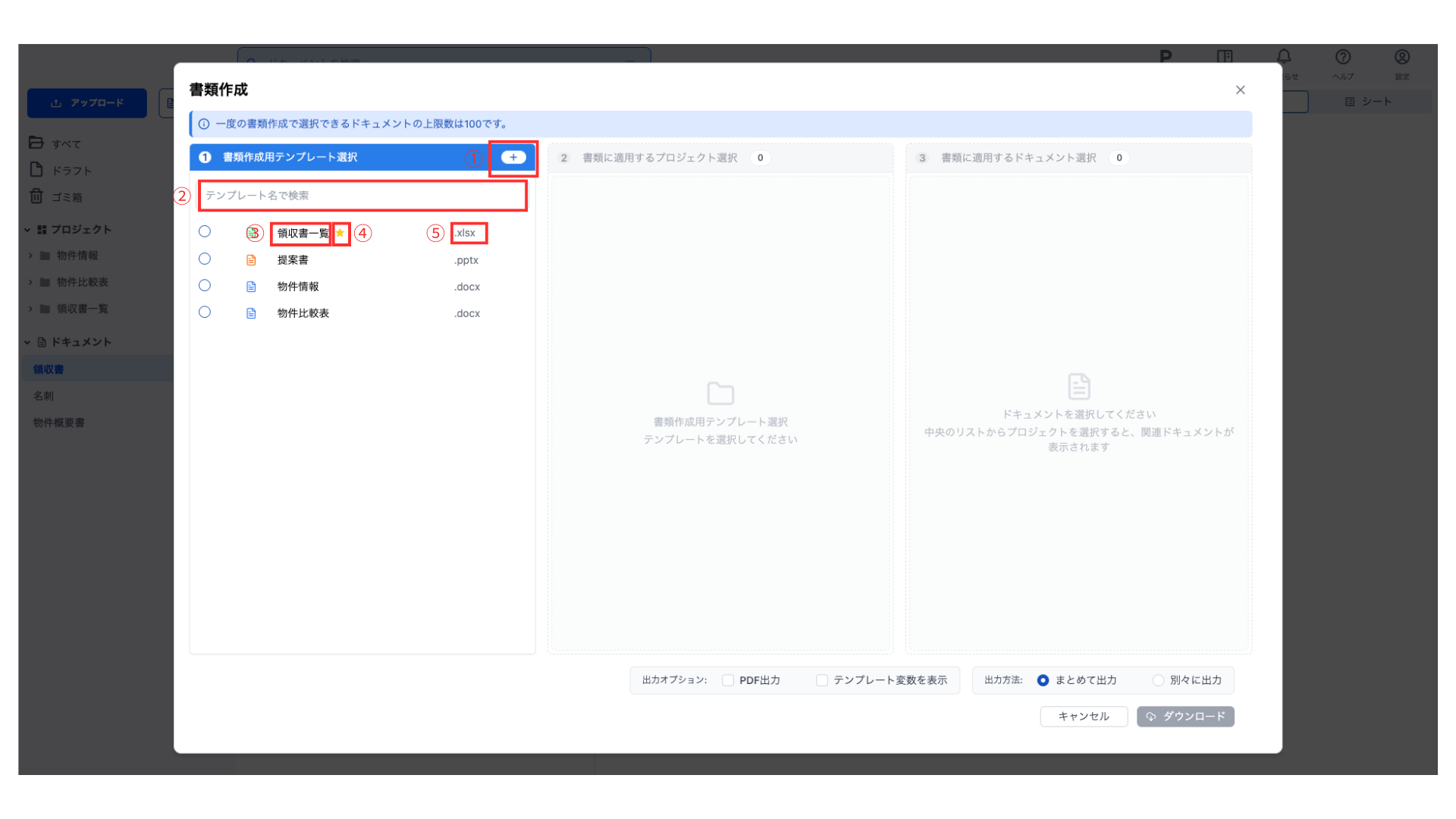Click the ダウンロード button
1456x819 pixels.
tap(1185, 717)
